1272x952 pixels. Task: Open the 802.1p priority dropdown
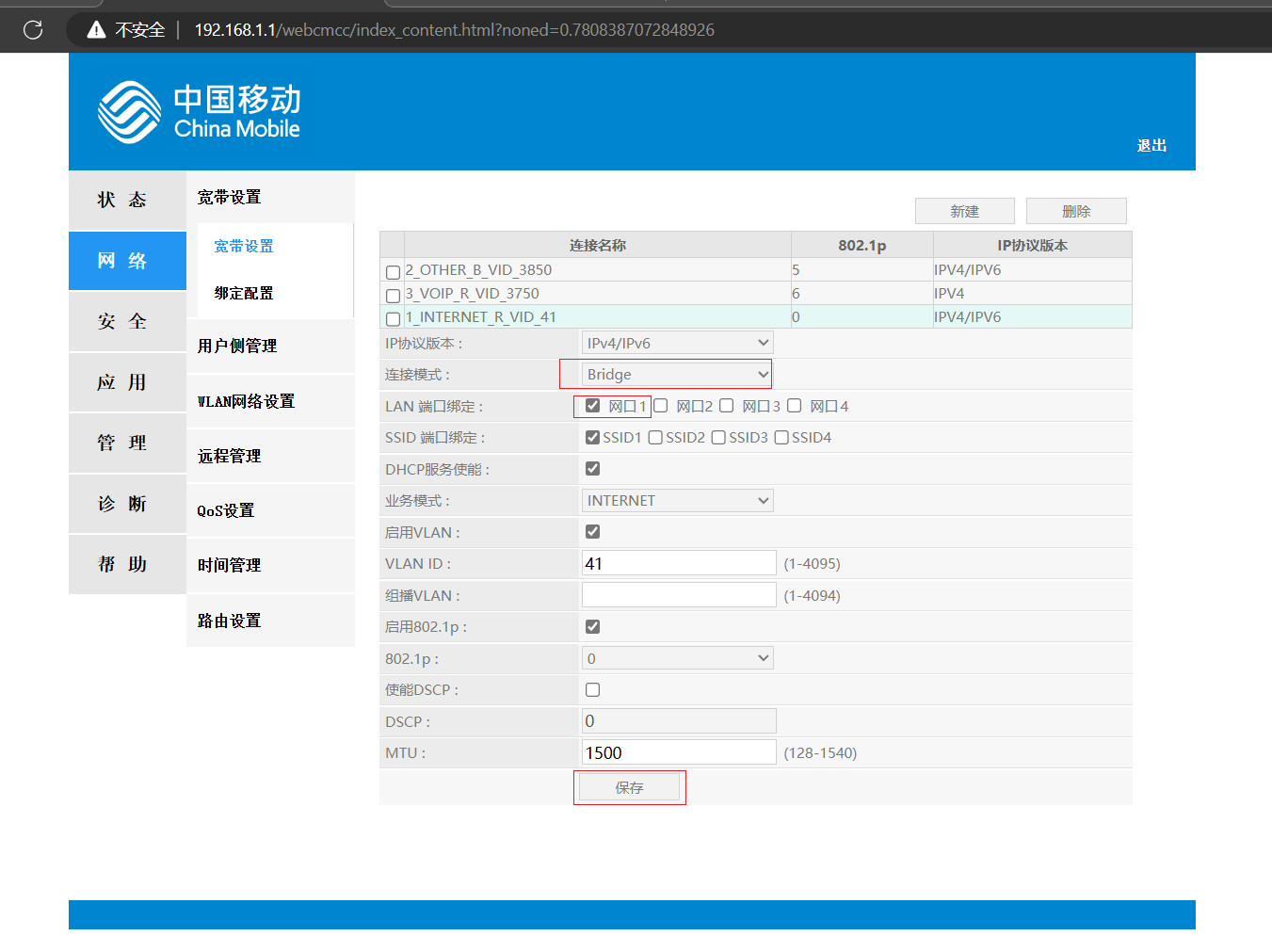pyautogui.click(x=677, y=659)
